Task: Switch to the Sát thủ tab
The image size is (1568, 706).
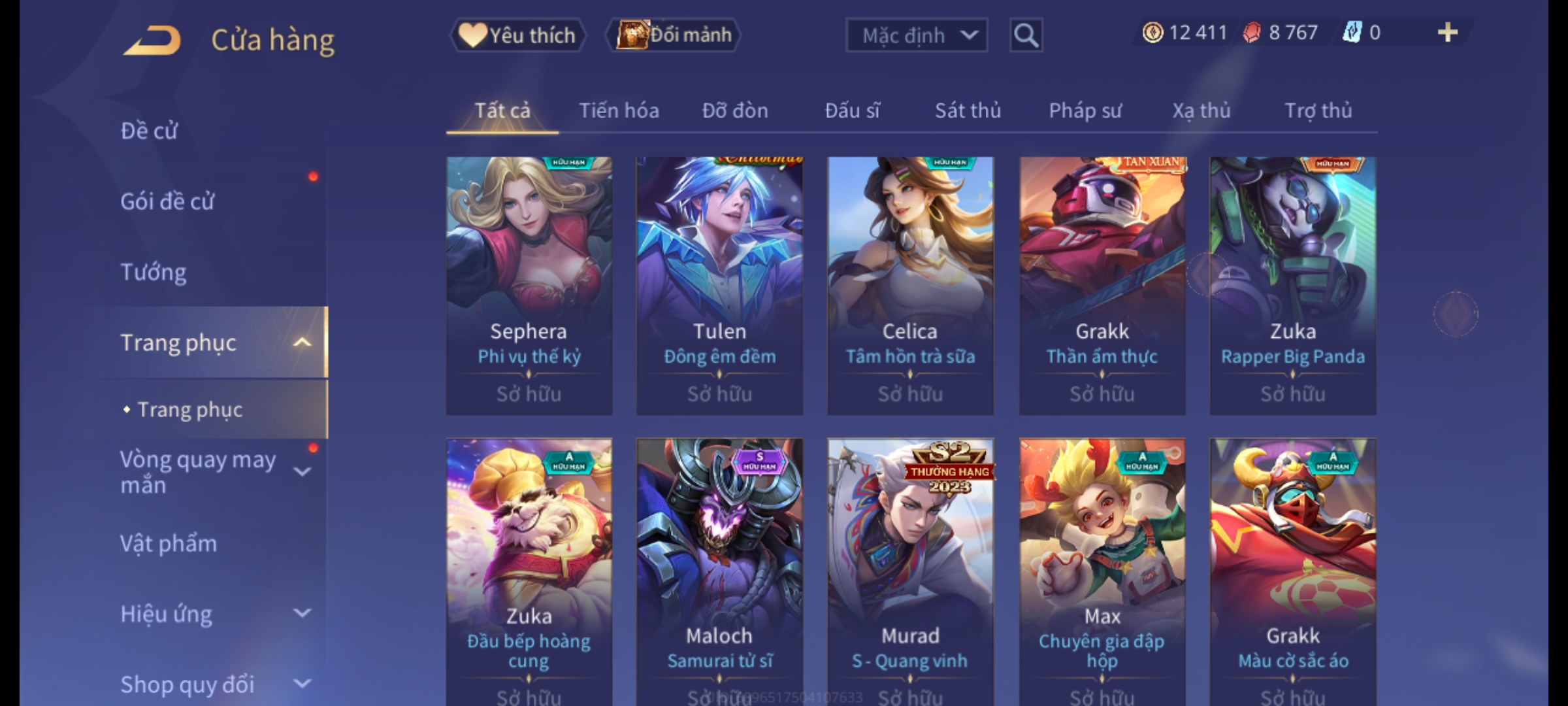Action: 968,110
